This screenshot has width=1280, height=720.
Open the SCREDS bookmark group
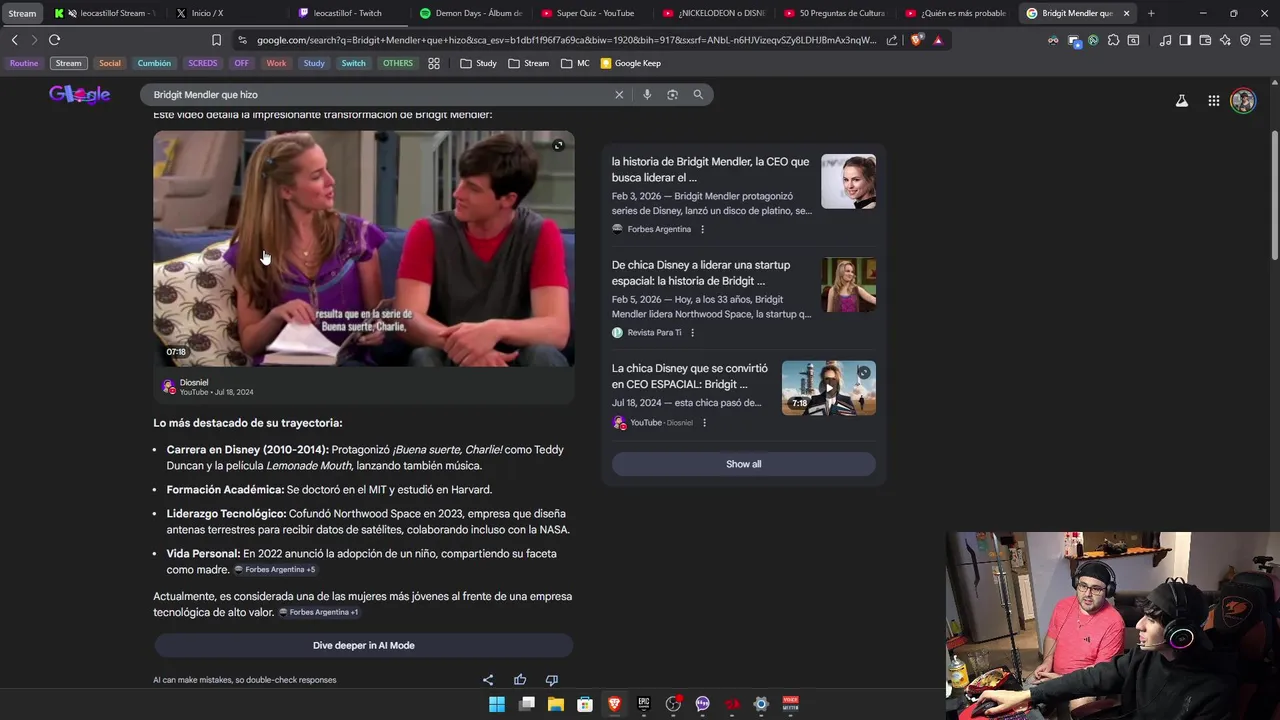[x=202, y=63]
